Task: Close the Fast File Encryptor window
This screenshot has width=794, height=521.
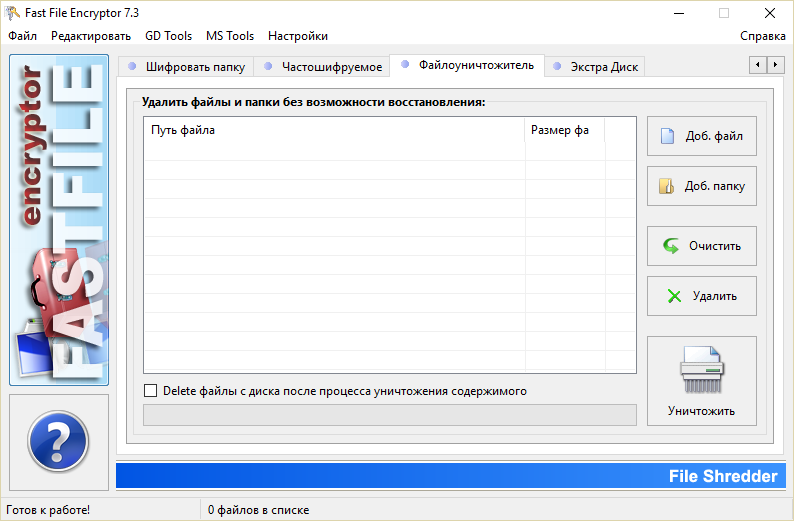Action: [770, 13]
